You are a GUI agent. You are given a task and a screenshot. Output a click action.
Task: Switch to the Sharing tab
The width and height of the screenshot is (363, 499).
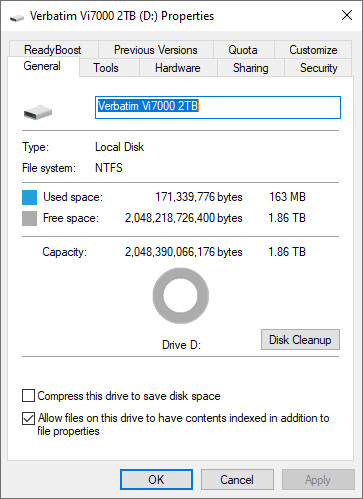tap(251, 68)
